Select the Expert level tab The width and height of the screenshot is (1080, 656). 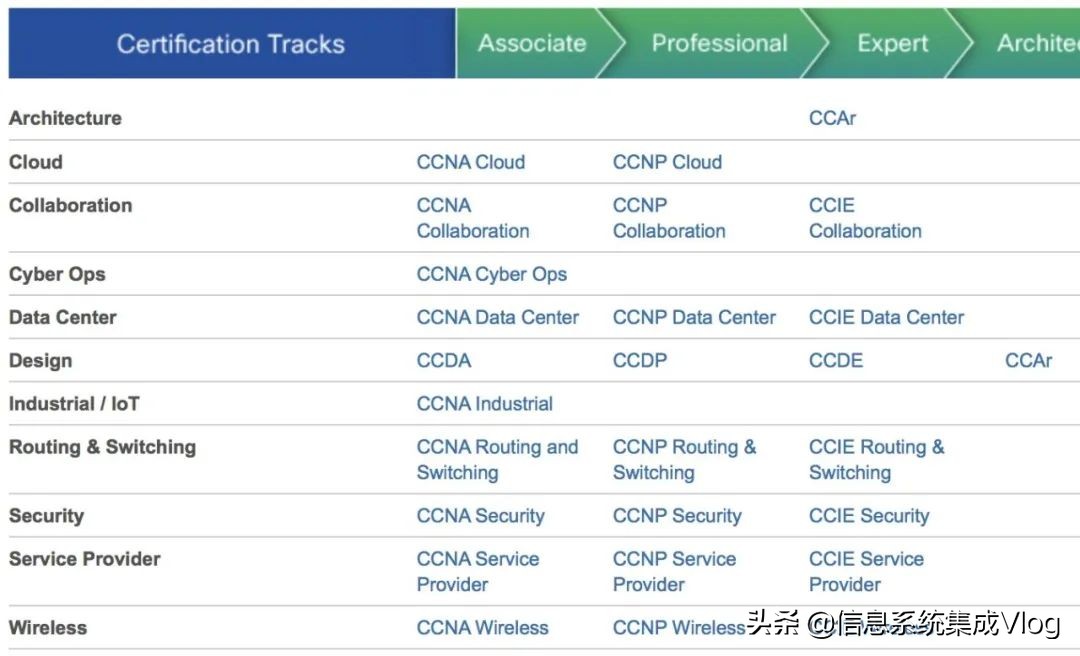coord(892,44)
